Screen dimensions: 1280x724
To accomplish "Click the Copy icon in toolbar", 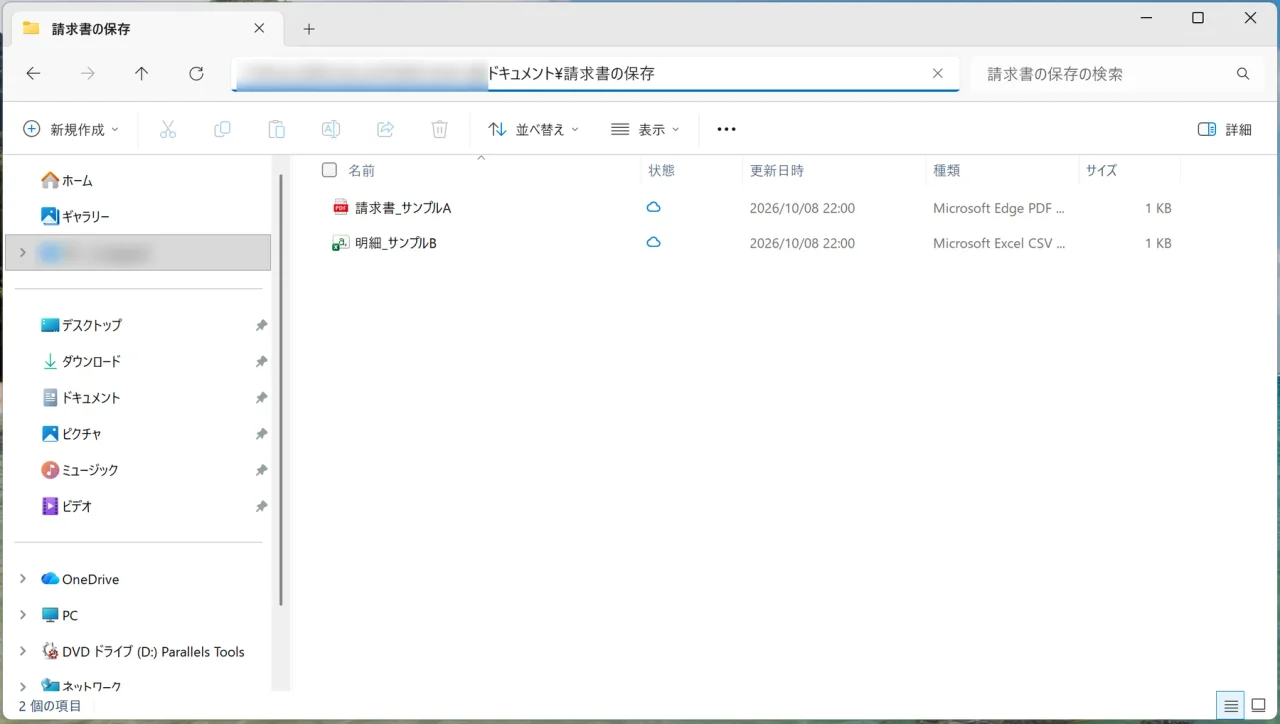I will click(x=222, y=129).
